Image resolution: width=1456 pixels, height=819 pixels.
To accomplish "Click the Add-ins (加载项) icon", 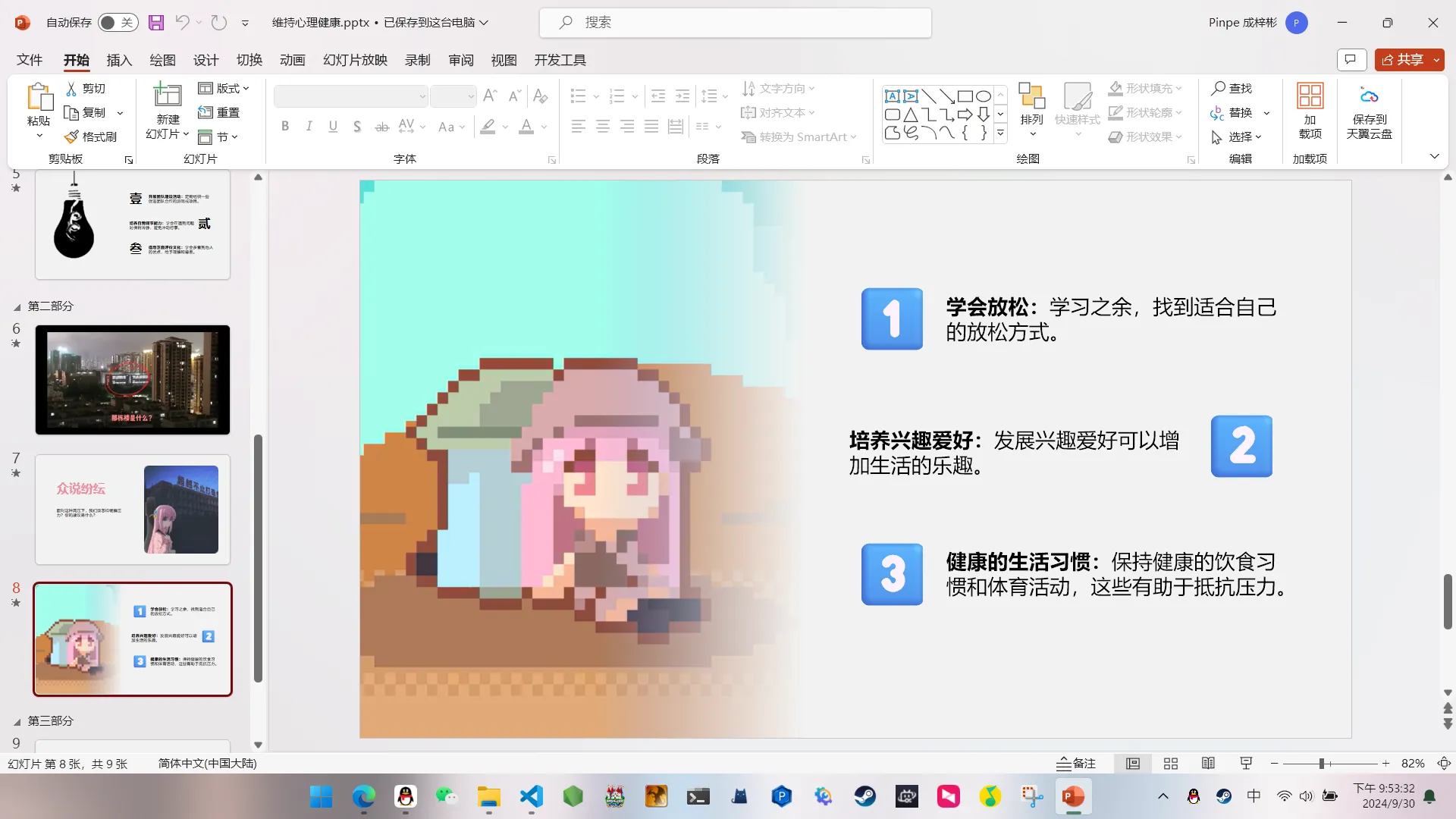I will 1310,96.
